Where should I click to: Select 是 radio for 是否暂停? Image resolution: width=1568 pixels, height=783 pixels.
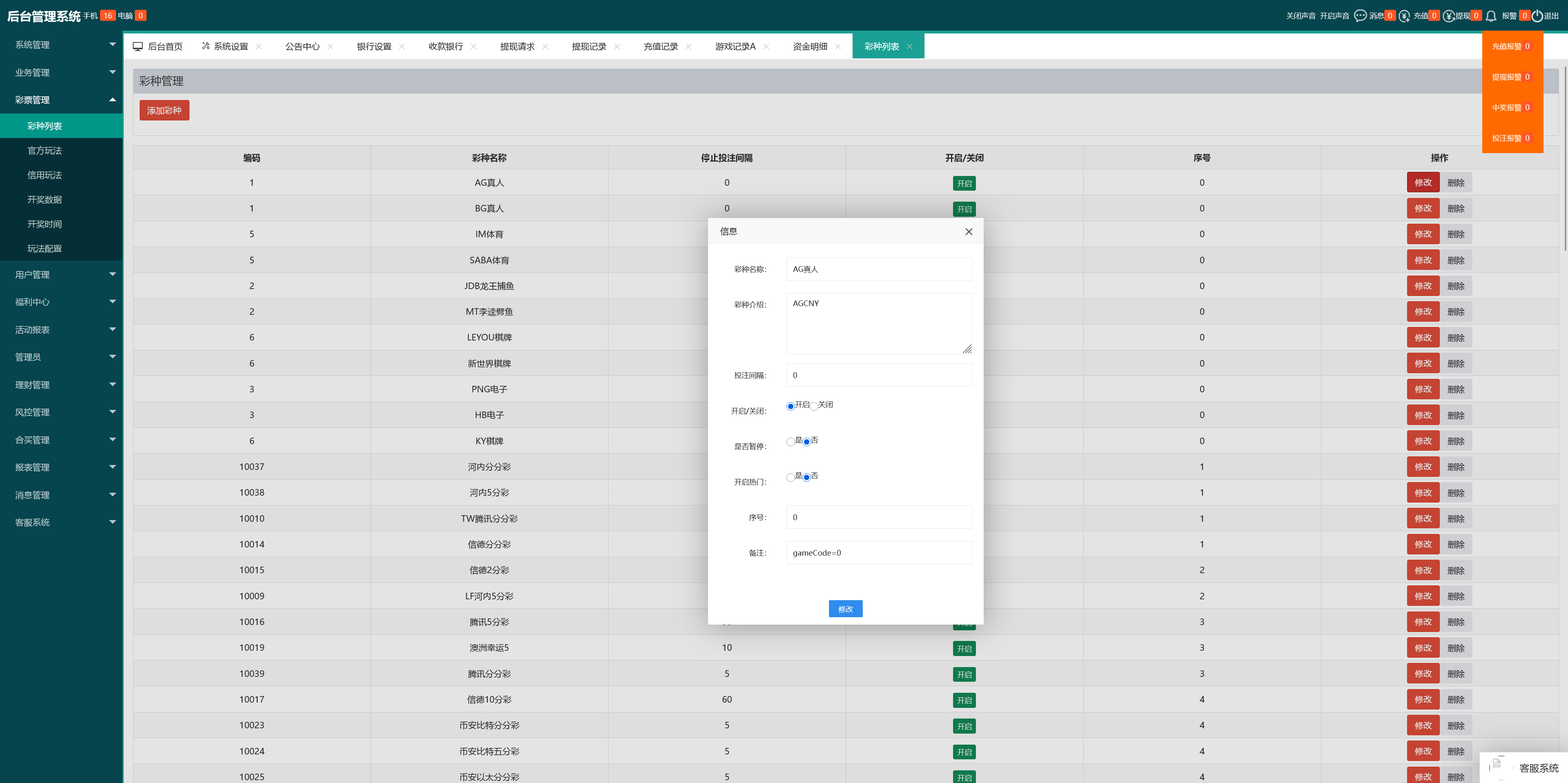(790, 442)
